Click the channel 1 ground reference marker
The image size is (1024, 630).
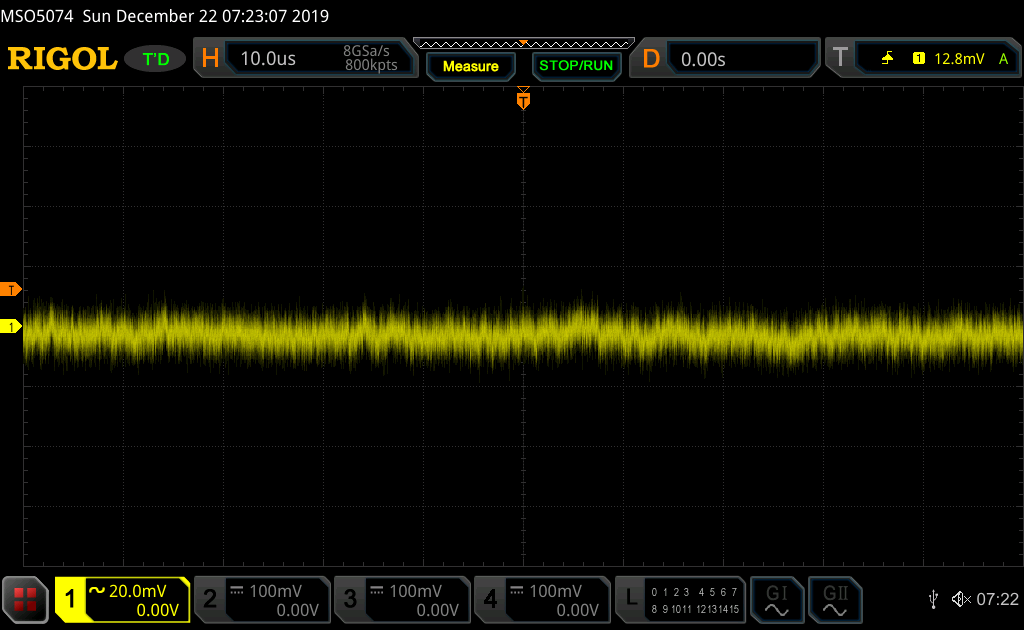pos(12,326)
